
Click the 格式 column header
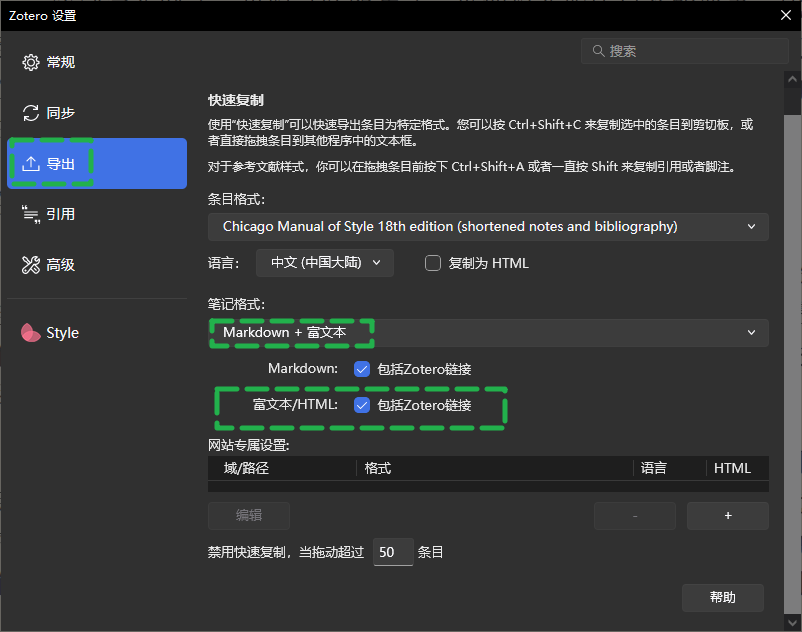(x=495, y=468)
